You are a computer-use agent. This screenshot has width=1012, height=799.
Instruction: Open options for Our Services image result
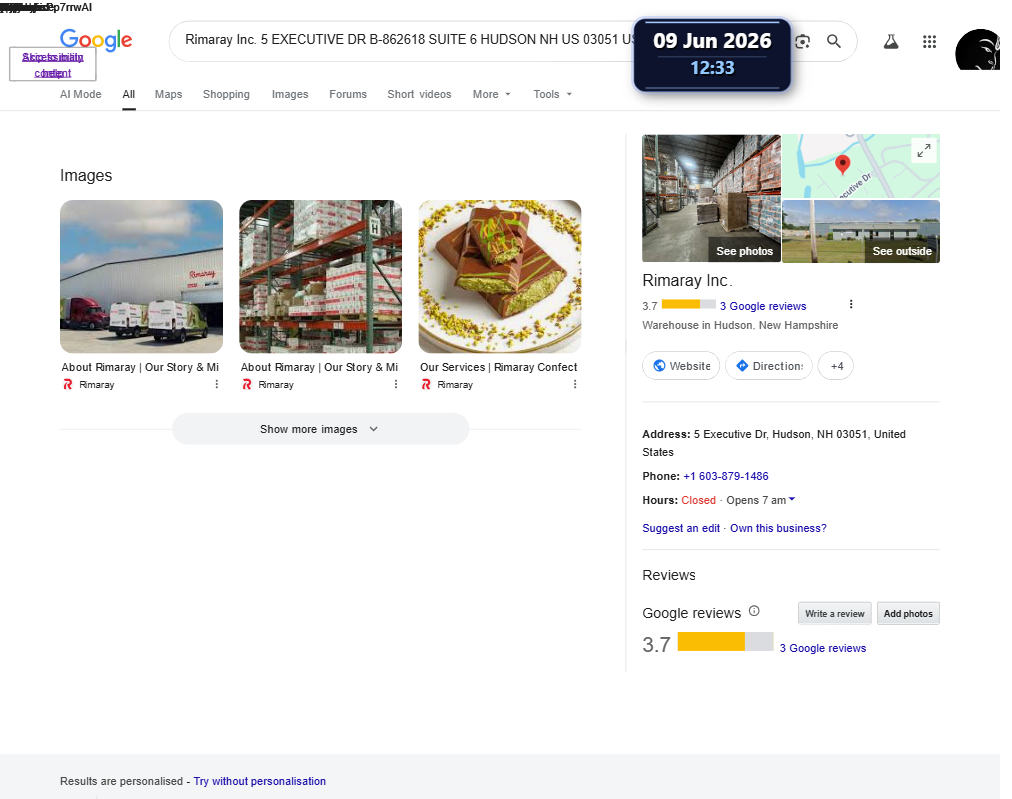(x=575, y=385)
